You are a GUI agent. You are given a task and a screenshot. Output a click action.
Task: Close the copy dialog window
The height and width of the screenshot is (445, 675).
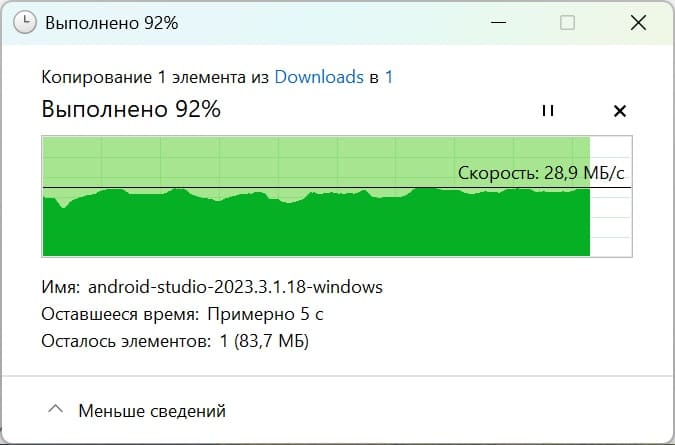(x=638, y=22)
